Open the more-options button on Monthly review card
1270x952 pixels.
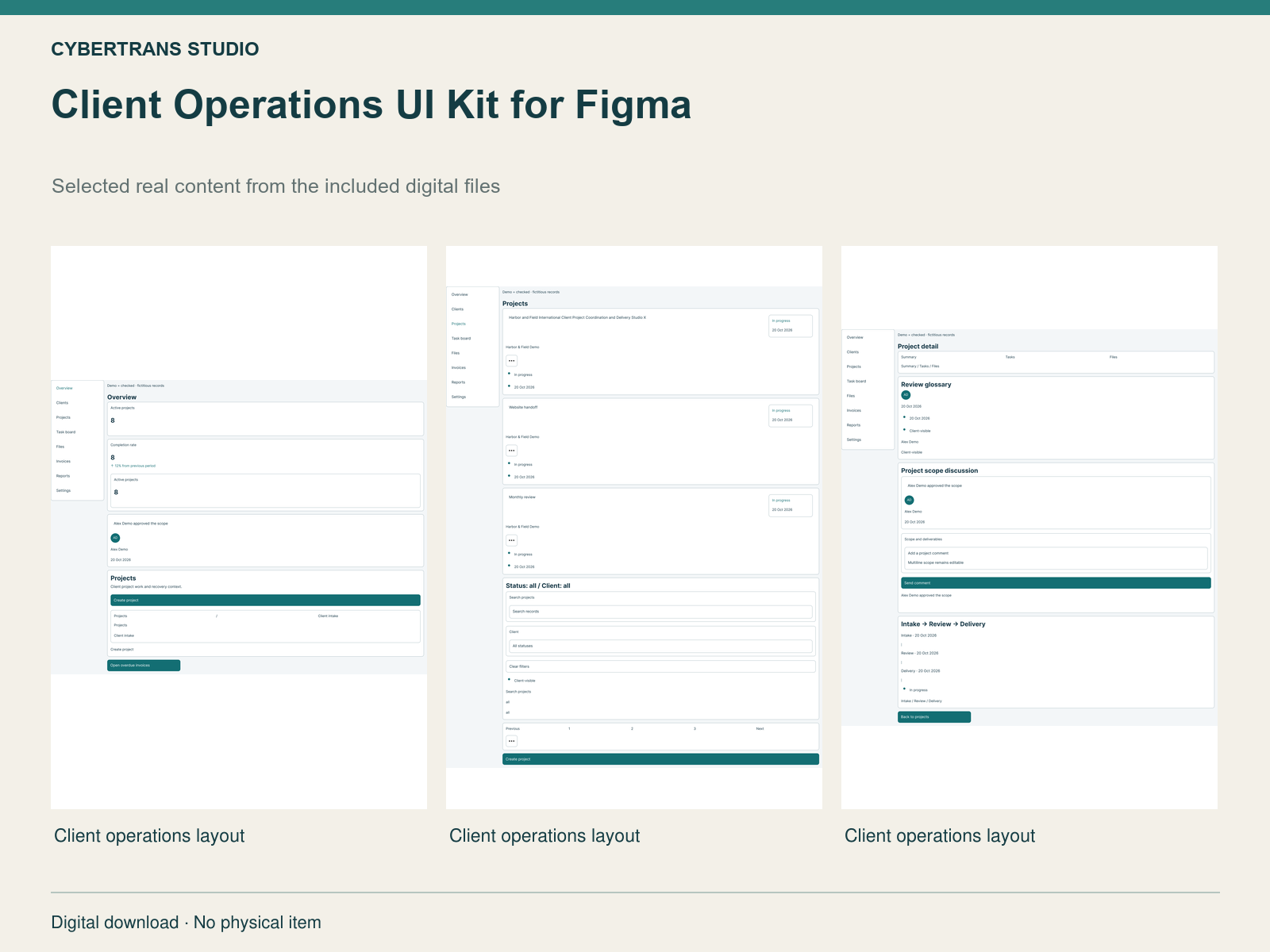512,540
